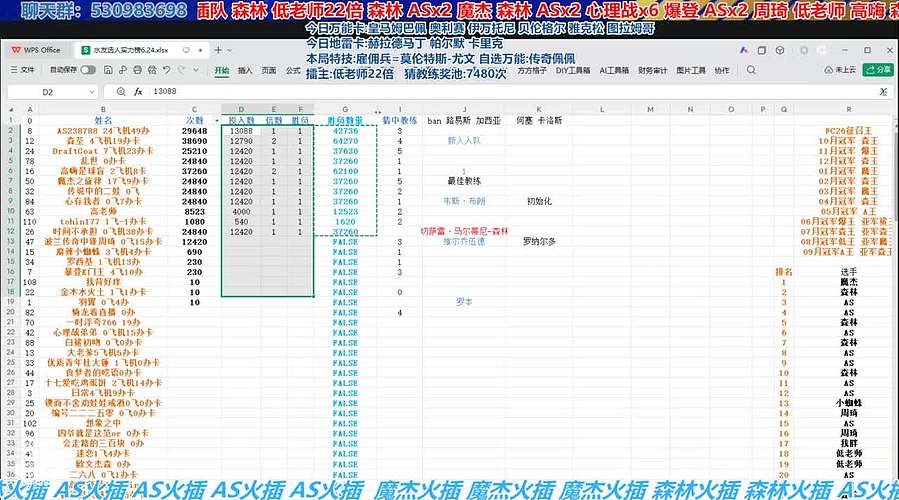Viewport: 899px width, 500px height.
Task: Click the print preview icon
Action: pyautogui.click(x=152, y=70)
